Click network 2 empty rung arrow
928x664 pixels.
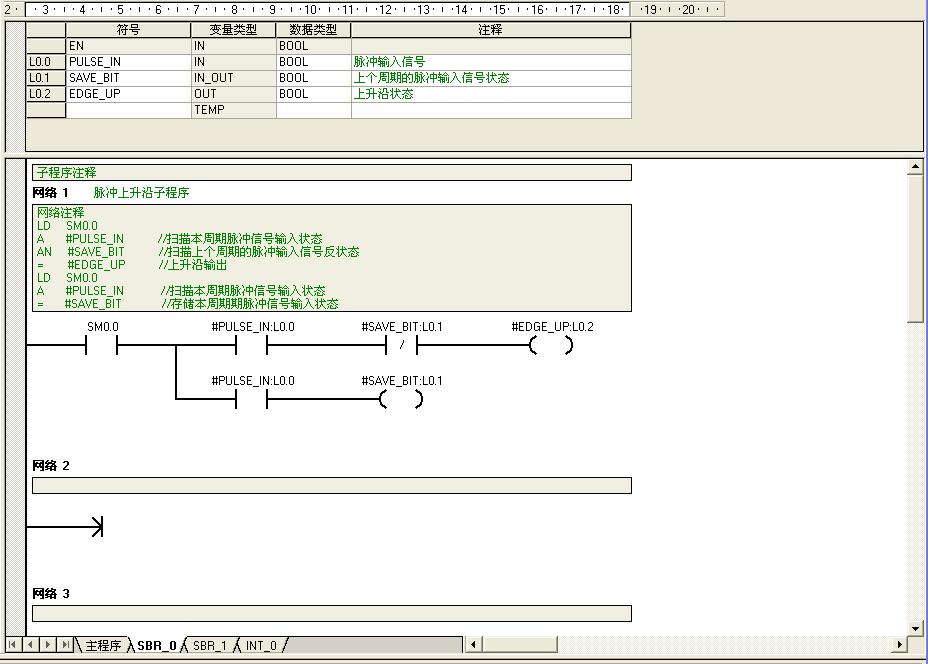pyautogui.click(x=98, y=526)
